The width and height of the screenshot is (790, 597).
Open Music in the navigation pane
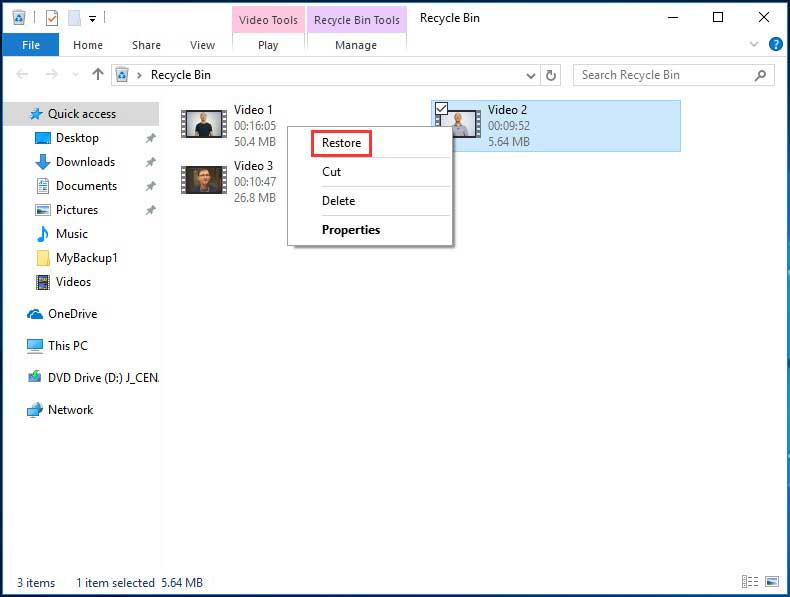point(72,234)
